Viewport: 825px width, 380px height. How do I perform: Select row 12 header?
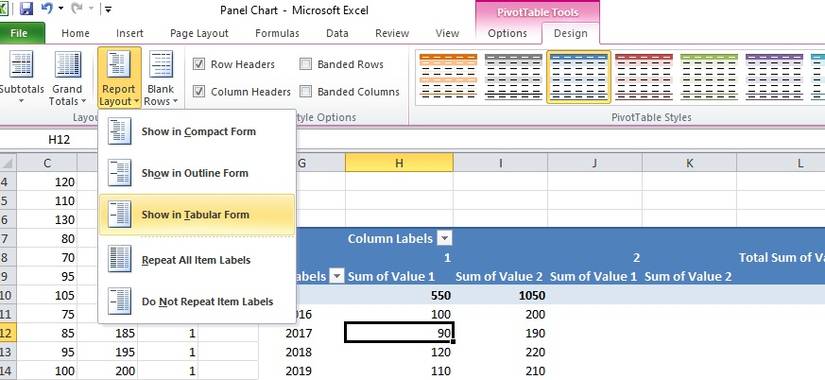8,333
